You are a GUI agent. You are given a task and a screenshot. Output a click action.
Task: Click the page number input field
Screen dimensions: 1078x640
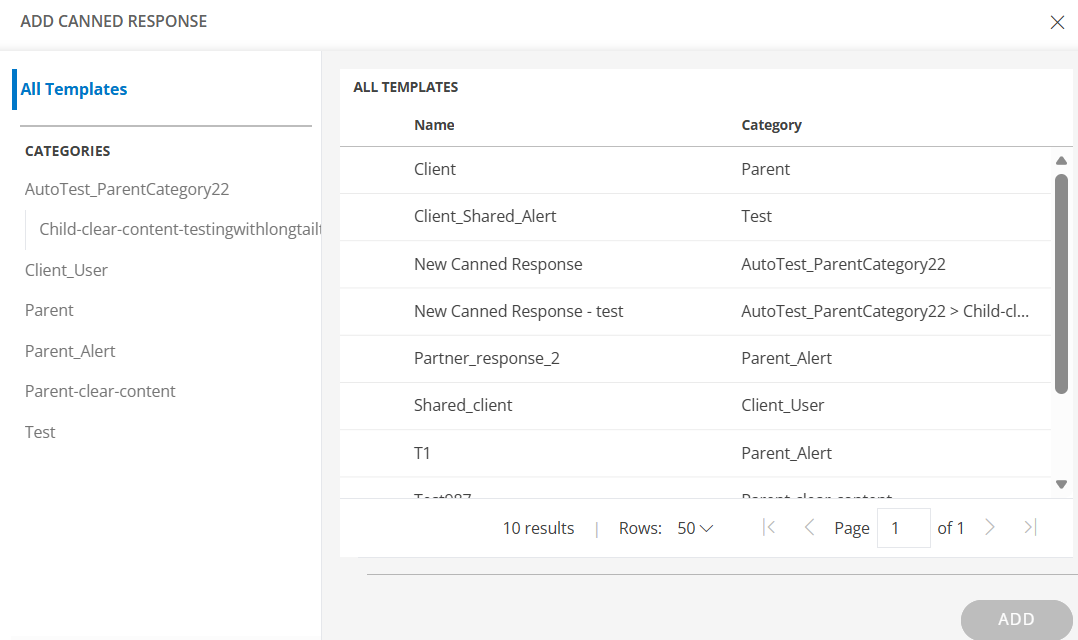pyautogui.click(x=903, y=528)
